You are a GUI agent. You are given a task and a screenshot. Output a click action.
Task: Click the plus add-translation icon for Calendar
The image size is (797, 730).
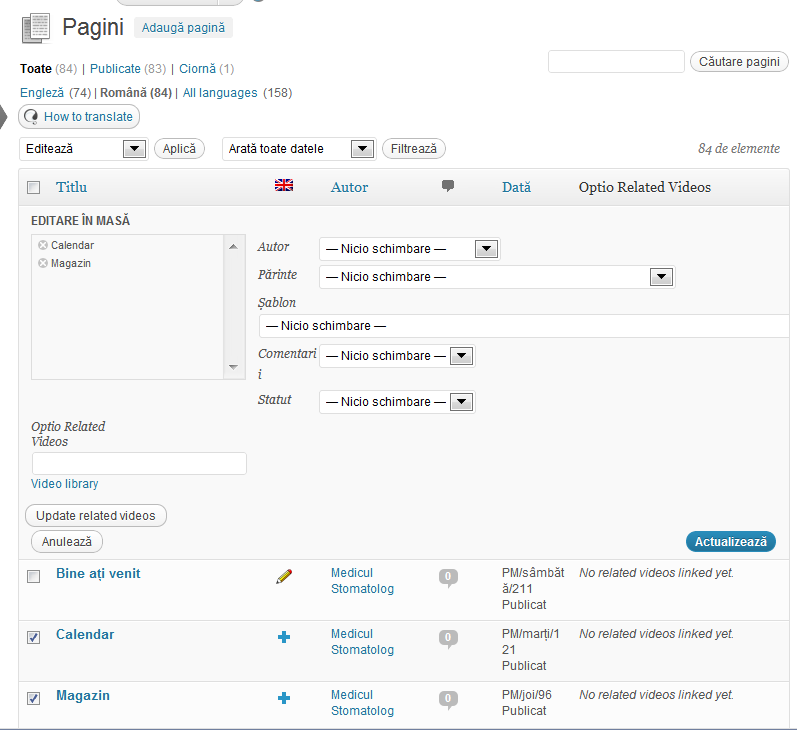(x=284, y=637)
